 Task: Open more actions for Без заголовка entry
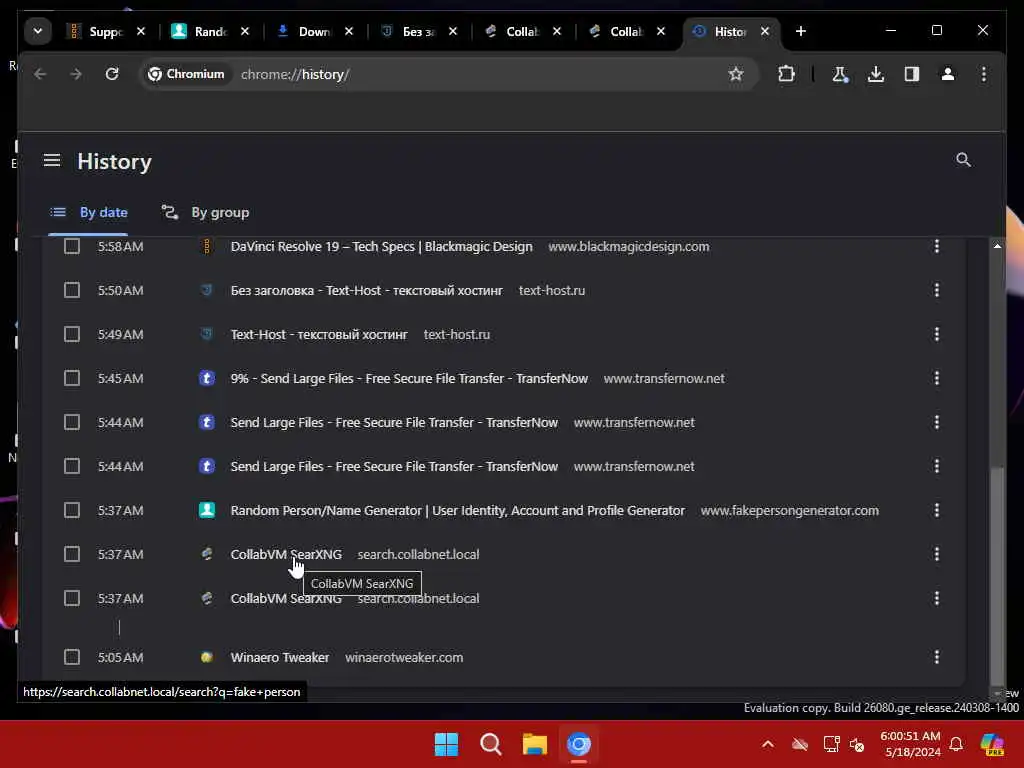point(936,291)
